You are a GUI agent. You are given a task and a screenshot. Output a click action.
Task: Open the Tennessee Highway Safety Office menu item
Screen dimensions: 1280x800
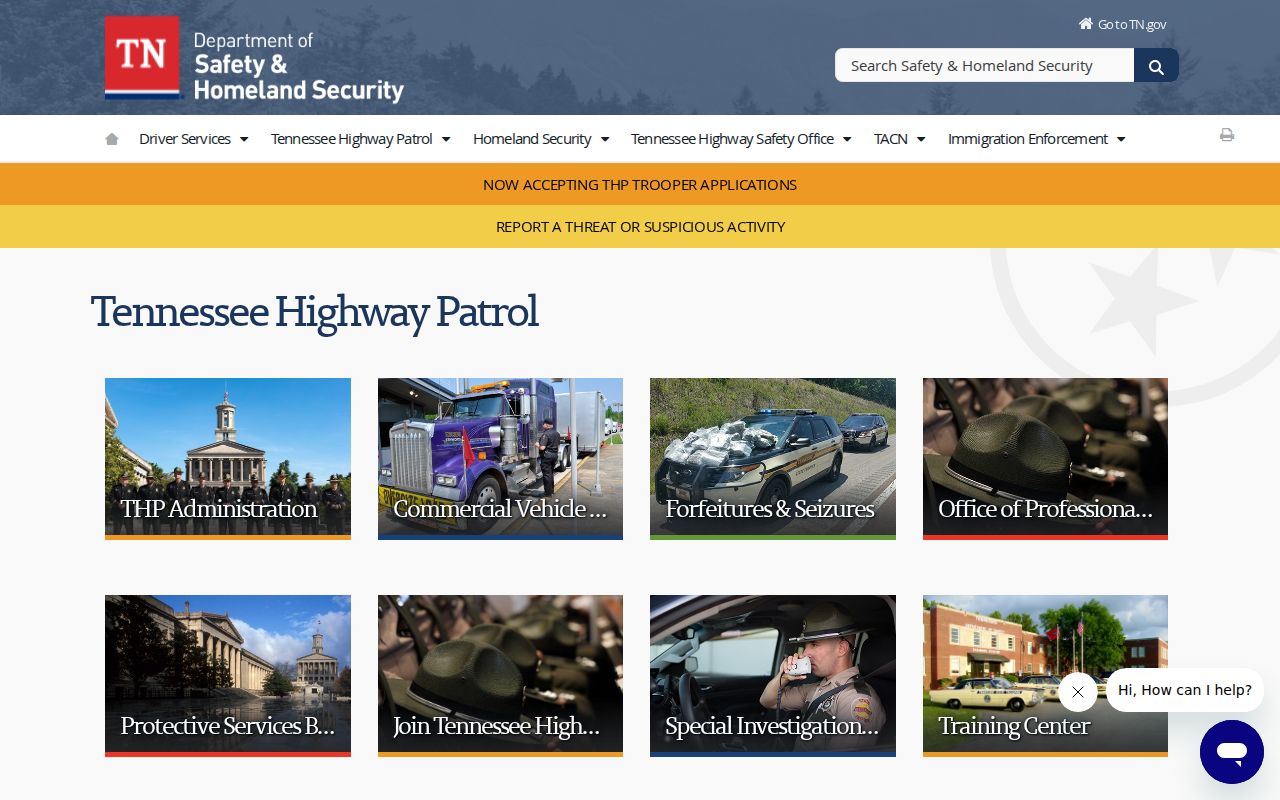[x=732, y=139]
